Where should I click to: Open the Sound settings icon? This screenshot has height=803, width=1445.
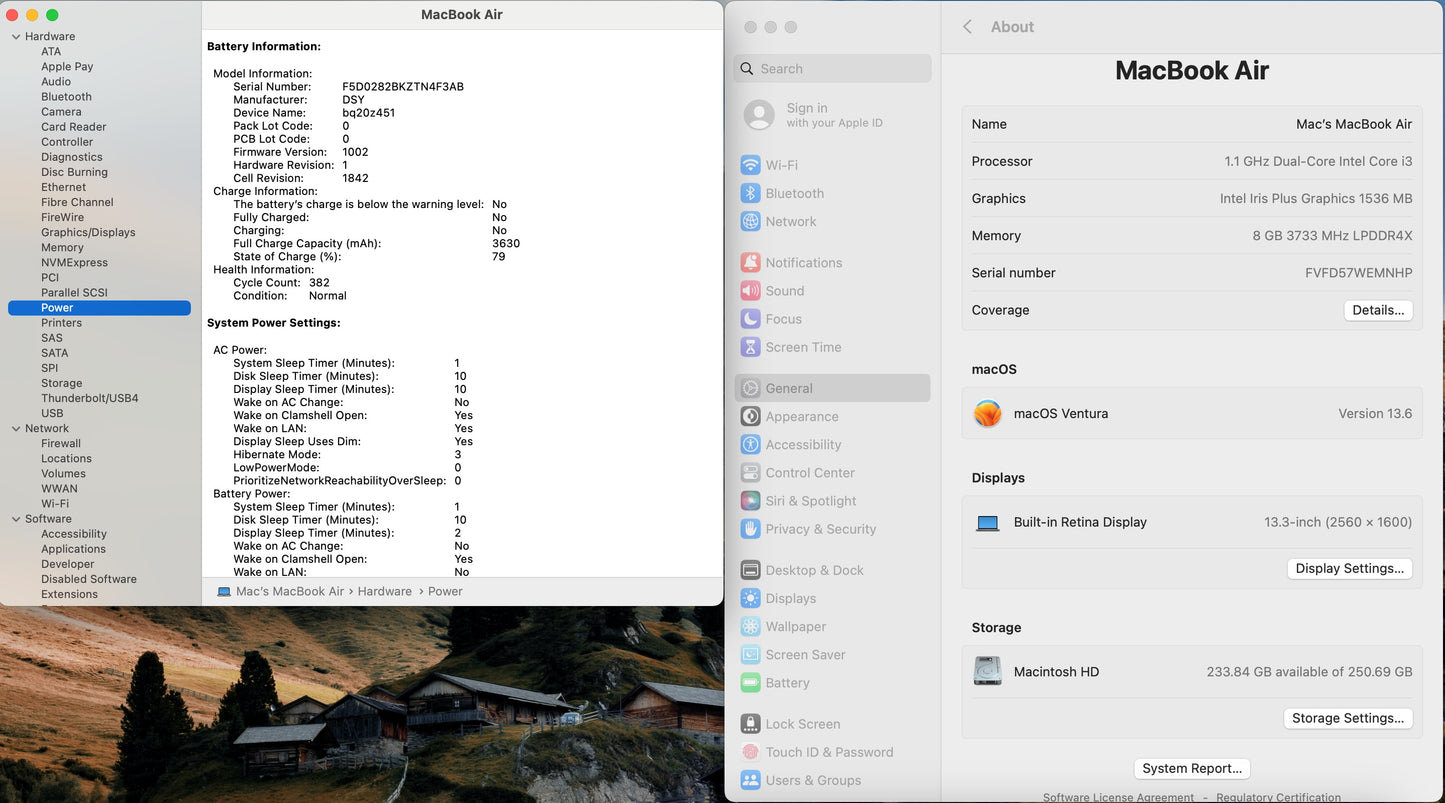pos(750,290)
